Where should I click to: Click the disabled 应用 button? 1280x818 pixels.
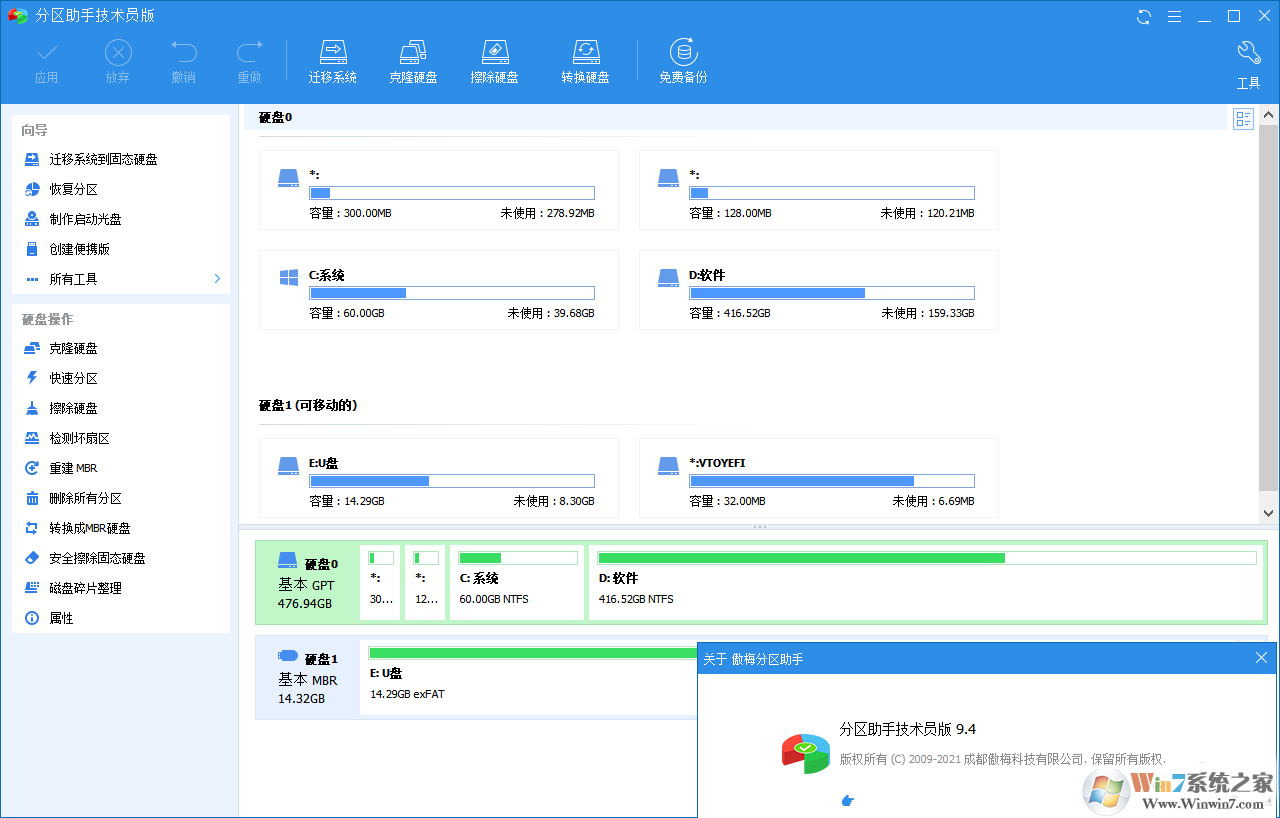tap(46, 60)
